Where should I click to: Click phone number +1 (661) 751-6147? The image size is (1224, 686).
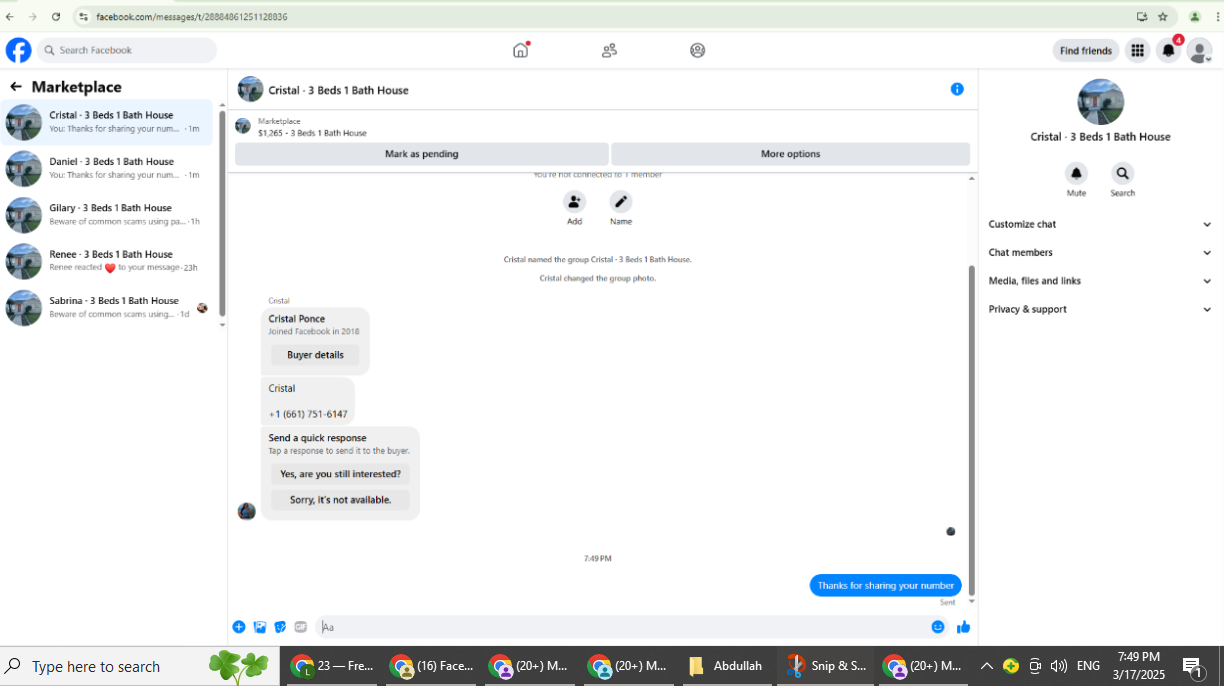308,414
